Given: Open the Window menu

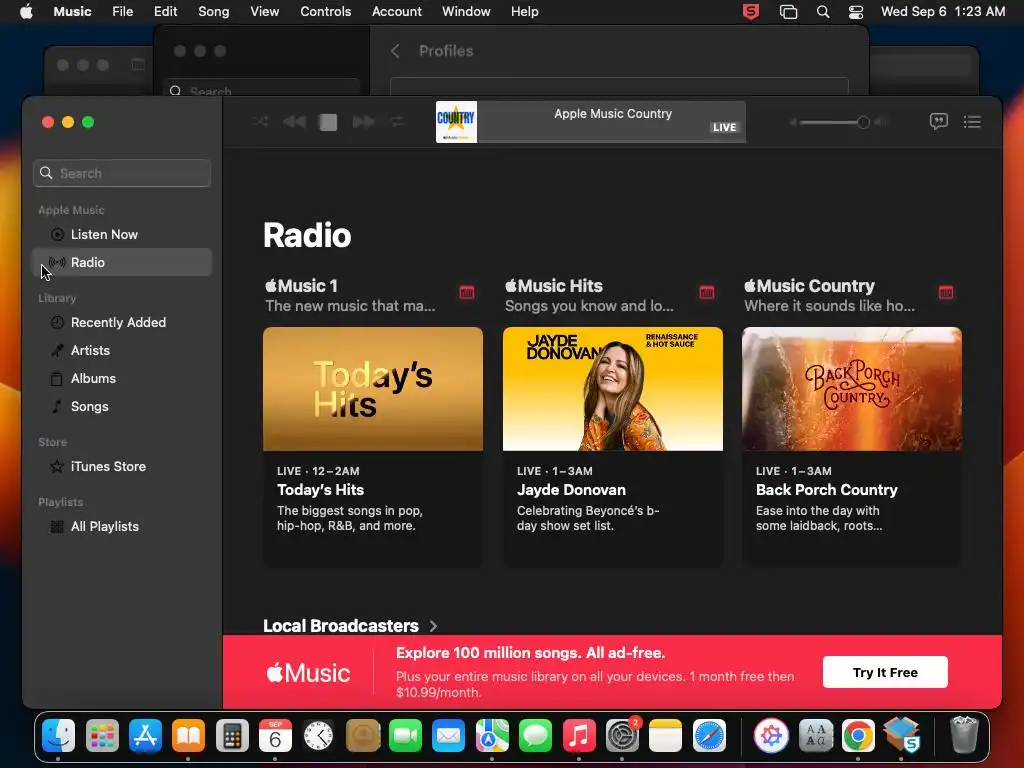Looking at the screenshot, I should [466, 12].
